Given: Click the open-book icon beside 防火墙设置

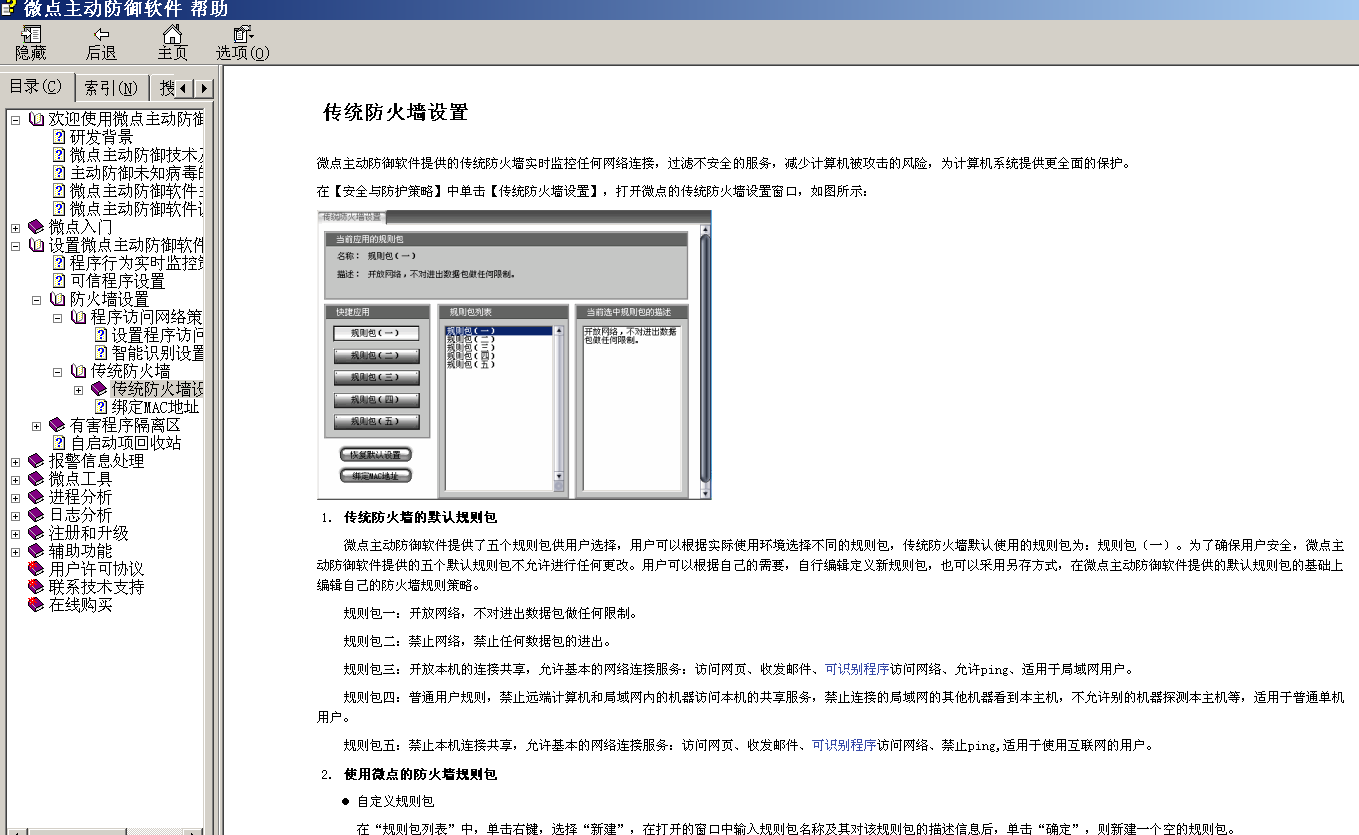Looking at the screenshot, I should pos(57,299).
